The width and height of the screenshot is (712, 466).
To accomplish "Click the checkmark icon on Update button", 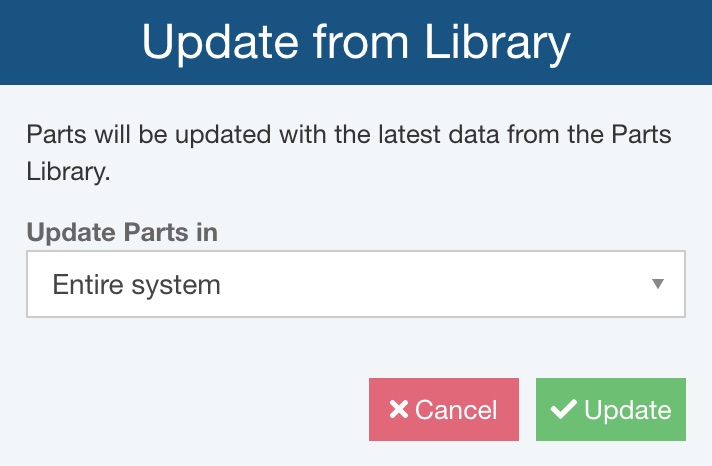I will pyautogui.click(x=564, y=409).
